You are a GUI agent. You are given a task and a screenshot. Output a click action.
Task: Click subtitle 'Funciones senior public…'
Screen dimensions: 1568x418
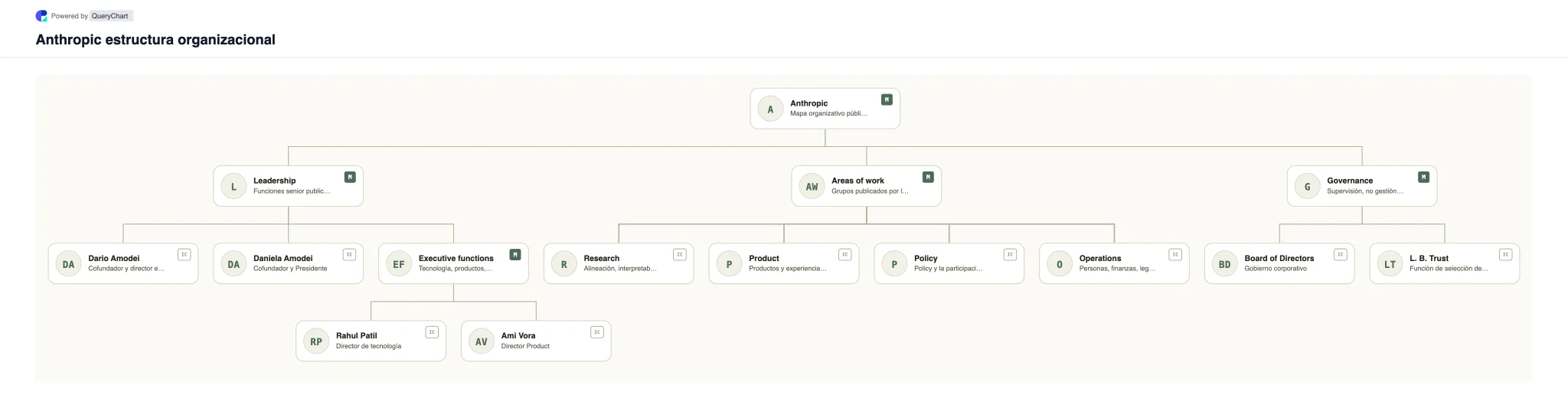292,191
